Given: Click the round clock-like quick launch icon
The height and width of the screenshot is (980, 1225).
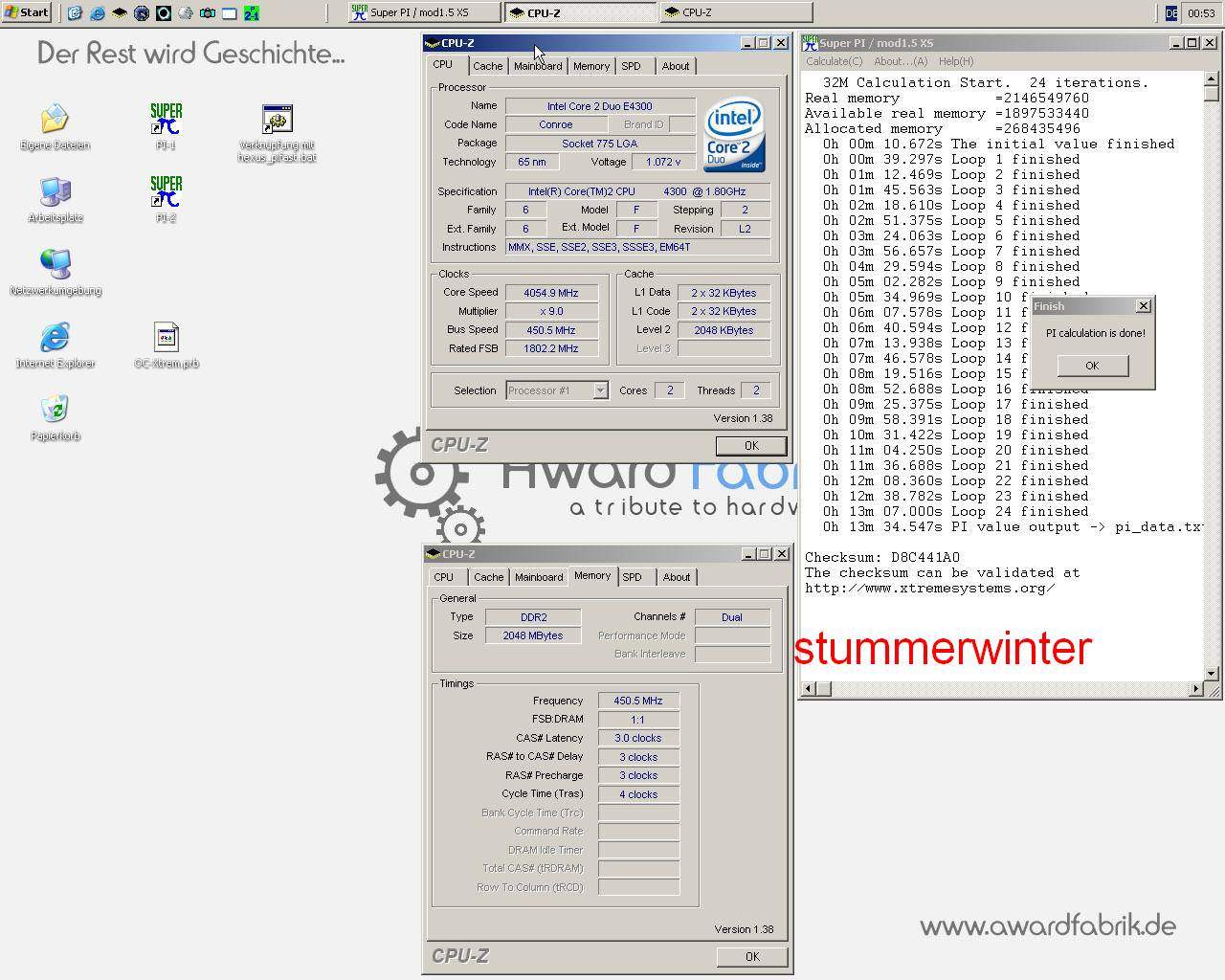Looking at the screenshot, I should point(142,12).
